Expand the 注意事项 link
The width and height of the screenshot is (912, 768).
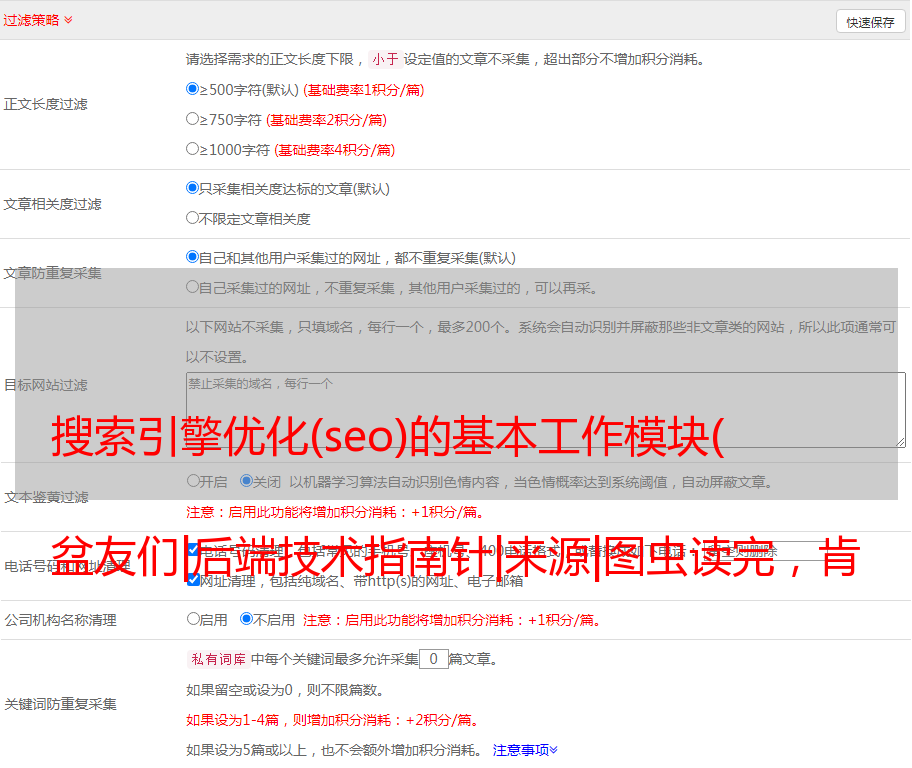(x=525, y=749)
